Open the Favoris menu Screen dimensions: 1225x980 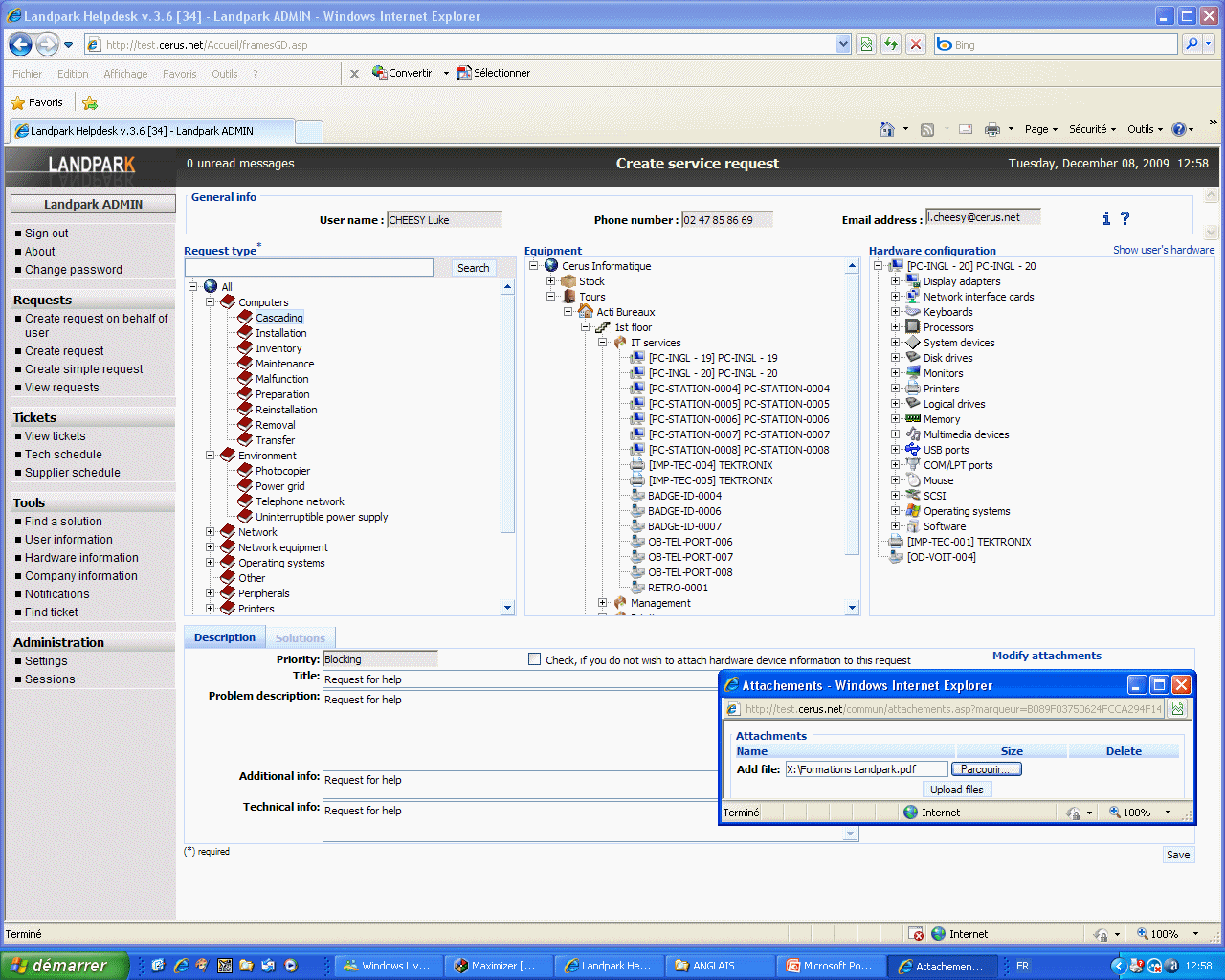coord(180,74)
